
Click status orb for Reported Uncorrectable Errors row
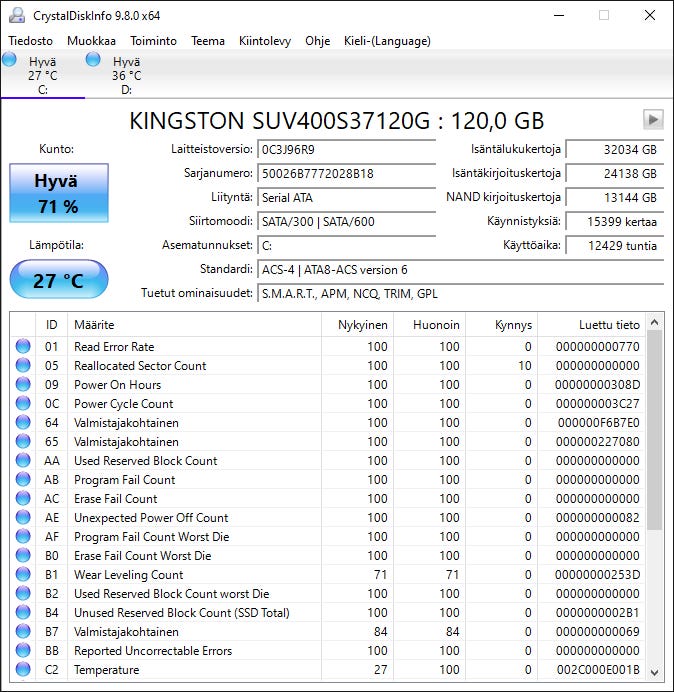click(23, 650)
